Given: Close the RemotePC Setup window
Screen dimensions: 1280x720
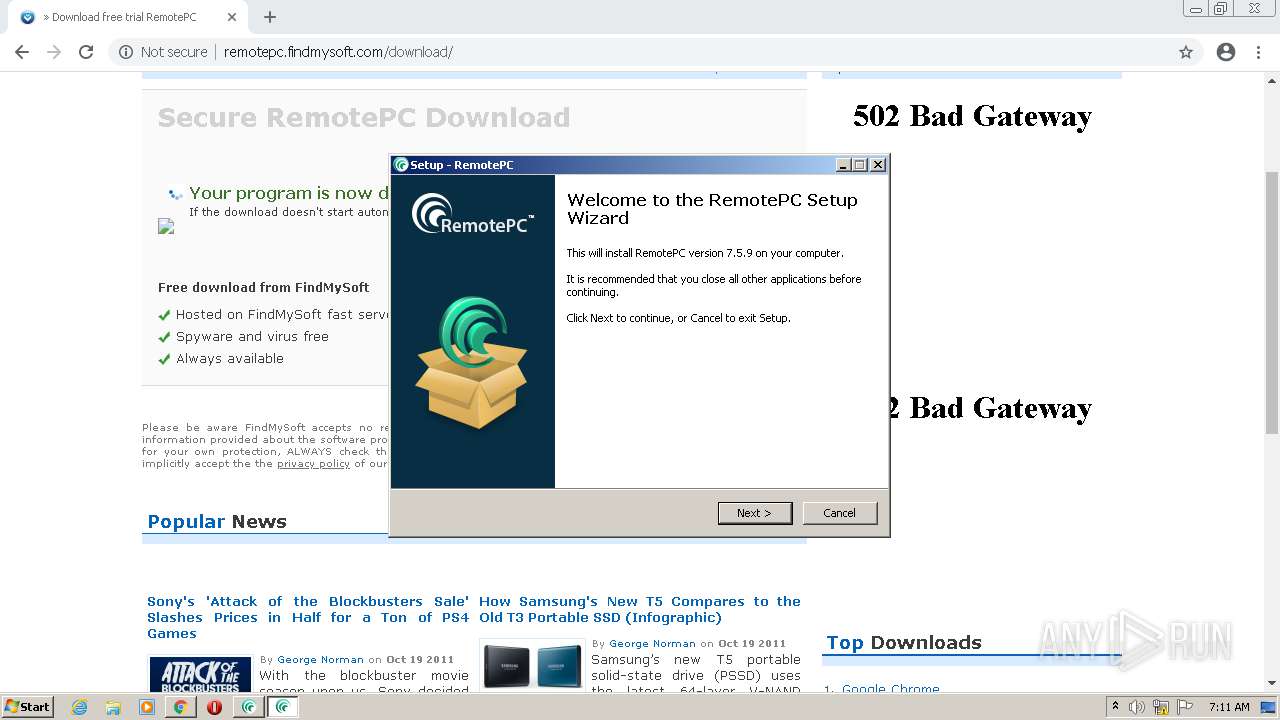Looking at the screenshot, I should click(x=878, y=165).
